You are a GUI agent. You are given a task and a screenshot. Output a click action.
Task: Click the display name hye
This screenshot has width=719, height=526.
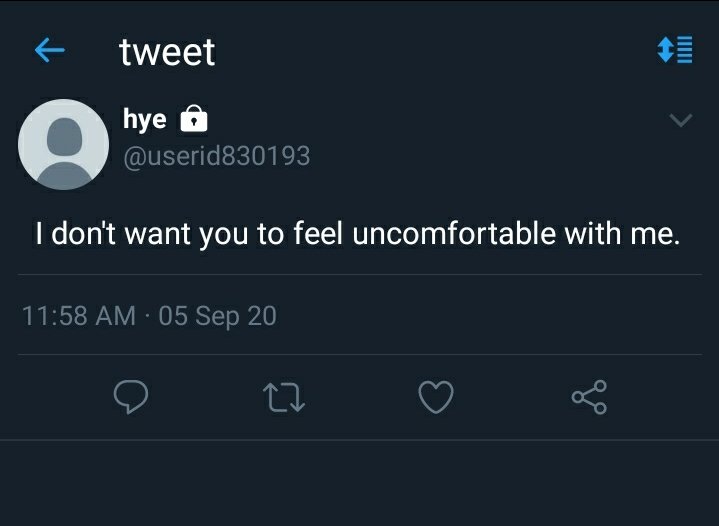pos(144,120)
